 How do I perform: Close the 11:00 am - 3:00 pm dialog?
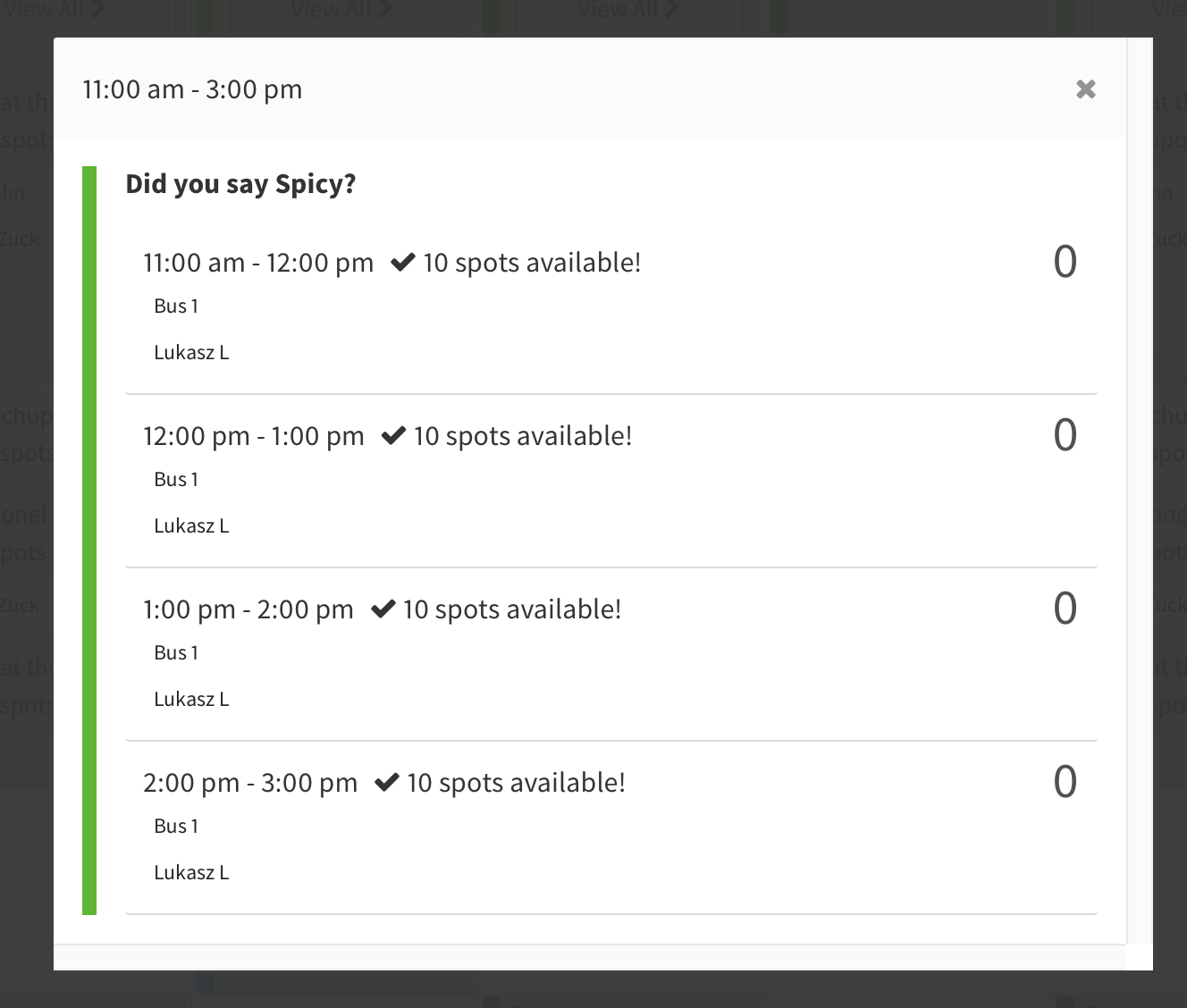[x=1086, y=89]
